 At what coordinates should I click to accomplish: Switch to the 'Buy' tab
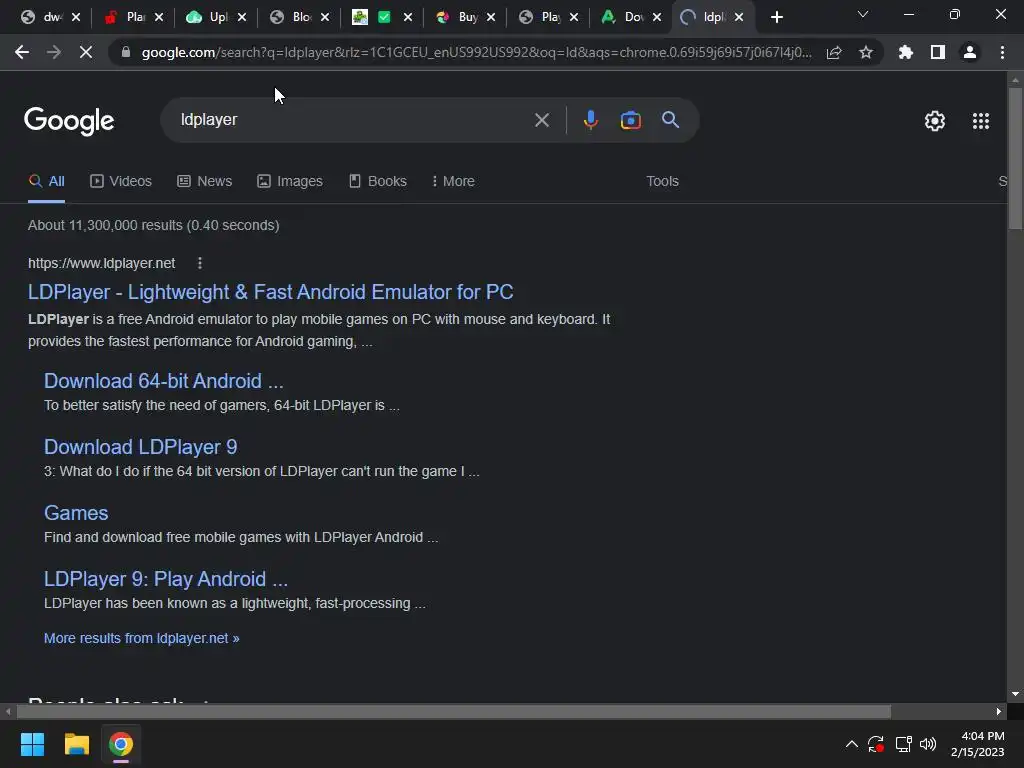[458, 18]
